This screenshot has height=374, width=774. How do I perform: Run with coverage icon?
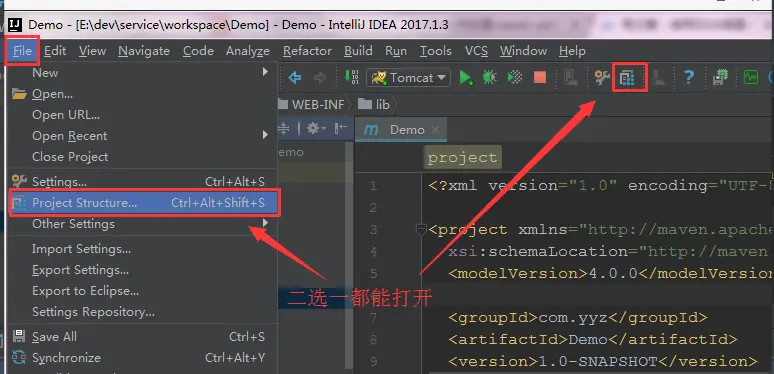515,77
